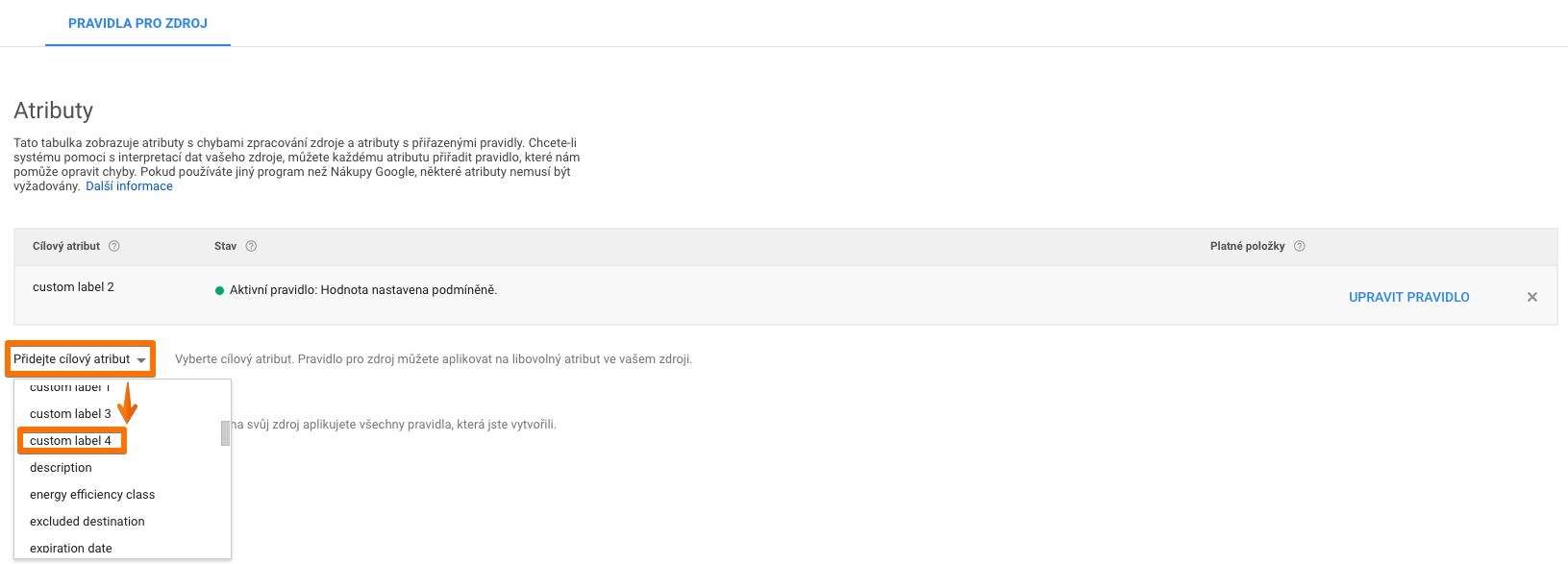Select custom label 3 in the dropdown list
The width and height of the screenshot is (1568, 564).
pyautogui.click(x=70, y=414)
